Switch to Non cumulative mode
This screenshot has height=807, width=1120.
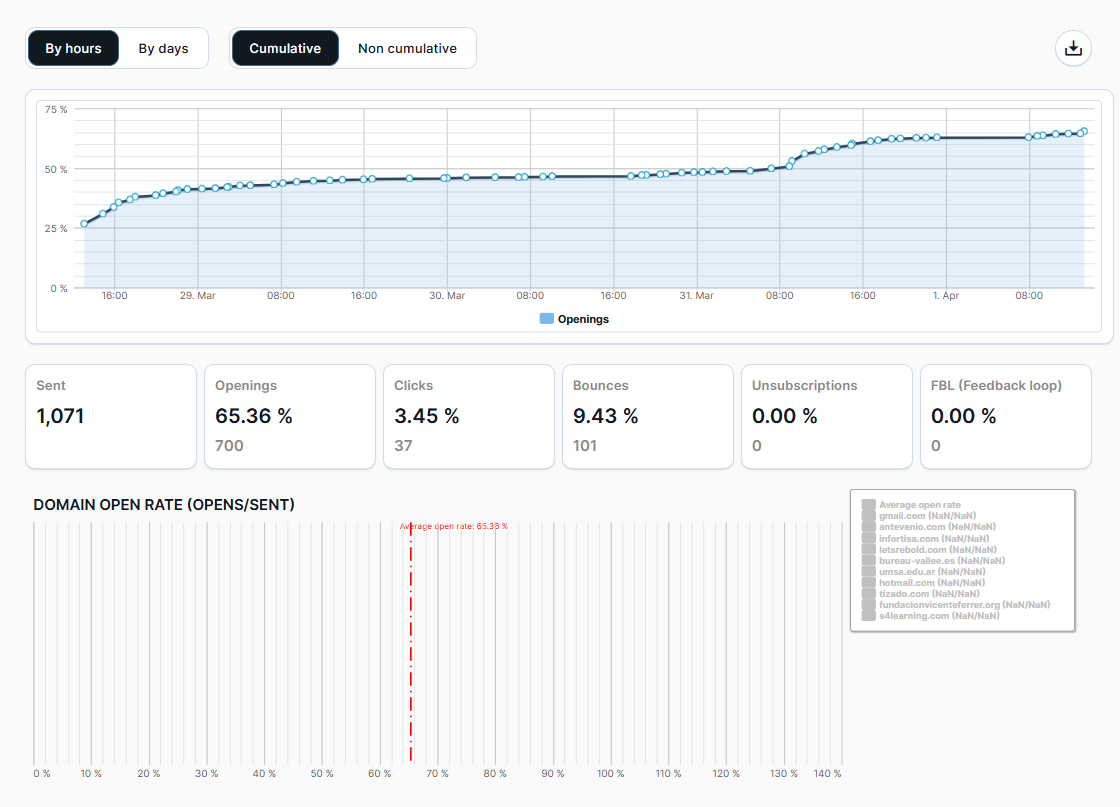406,48
